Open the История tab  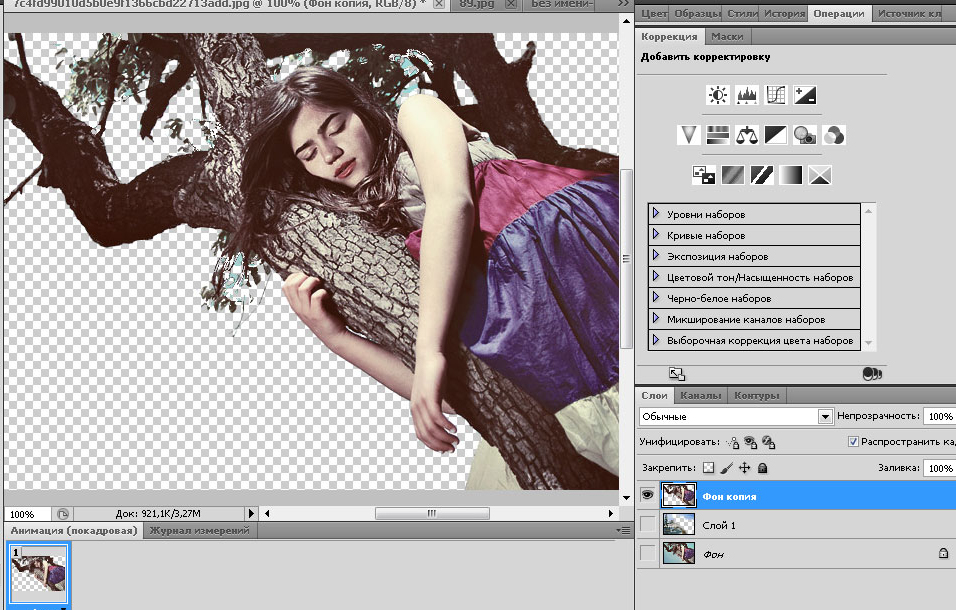(785, 13)
